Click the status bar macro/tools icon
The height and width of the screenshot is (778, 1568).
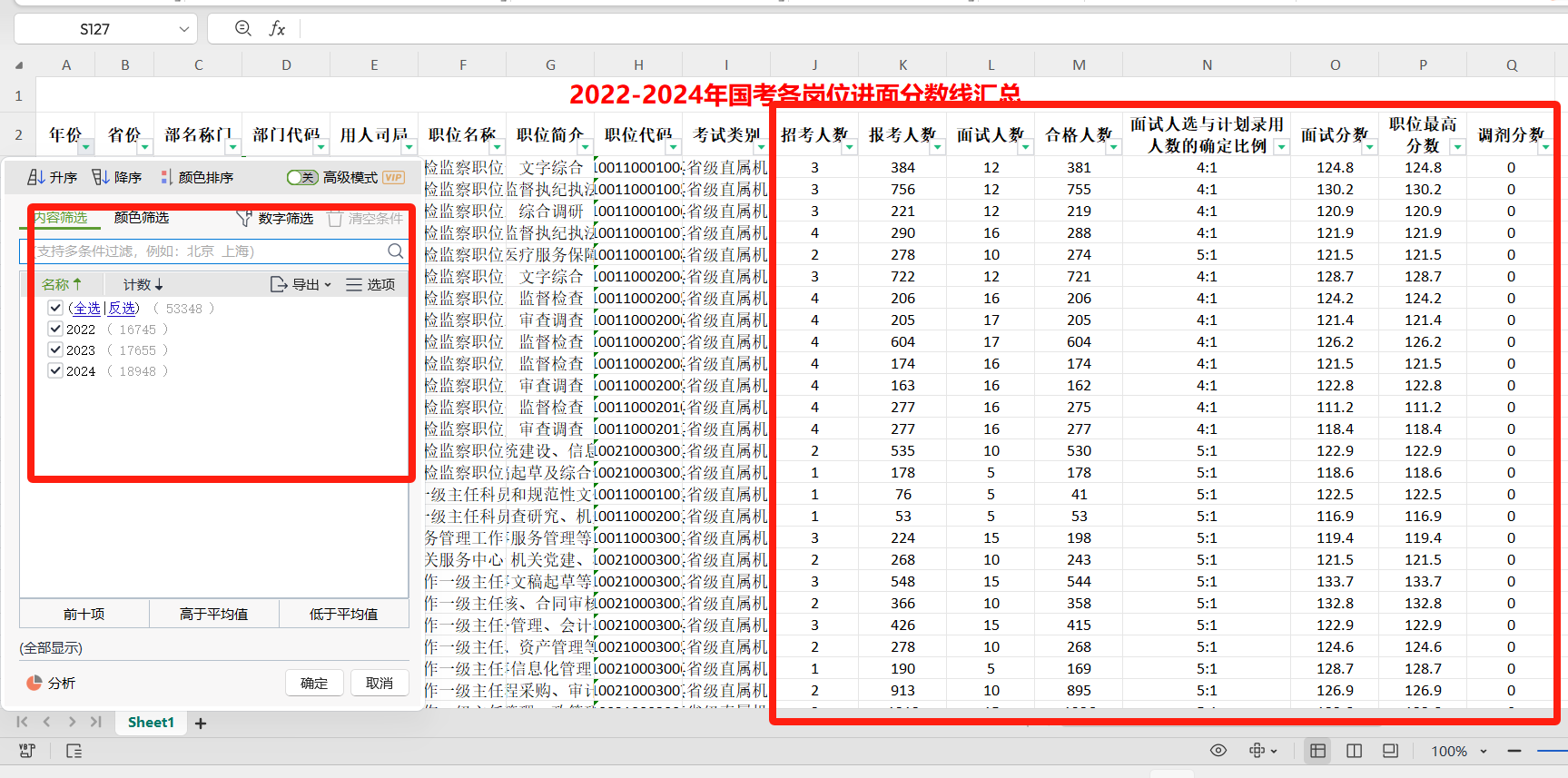pos(27,751)
